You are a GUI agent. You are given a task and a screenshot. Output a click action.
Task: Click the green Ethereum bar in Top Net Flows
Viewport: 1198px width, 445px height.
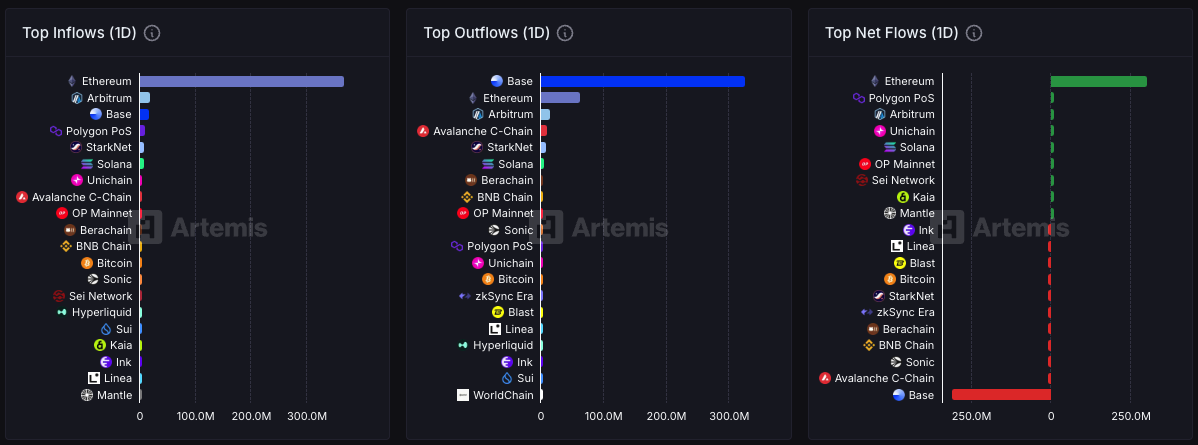[1099, 81]
